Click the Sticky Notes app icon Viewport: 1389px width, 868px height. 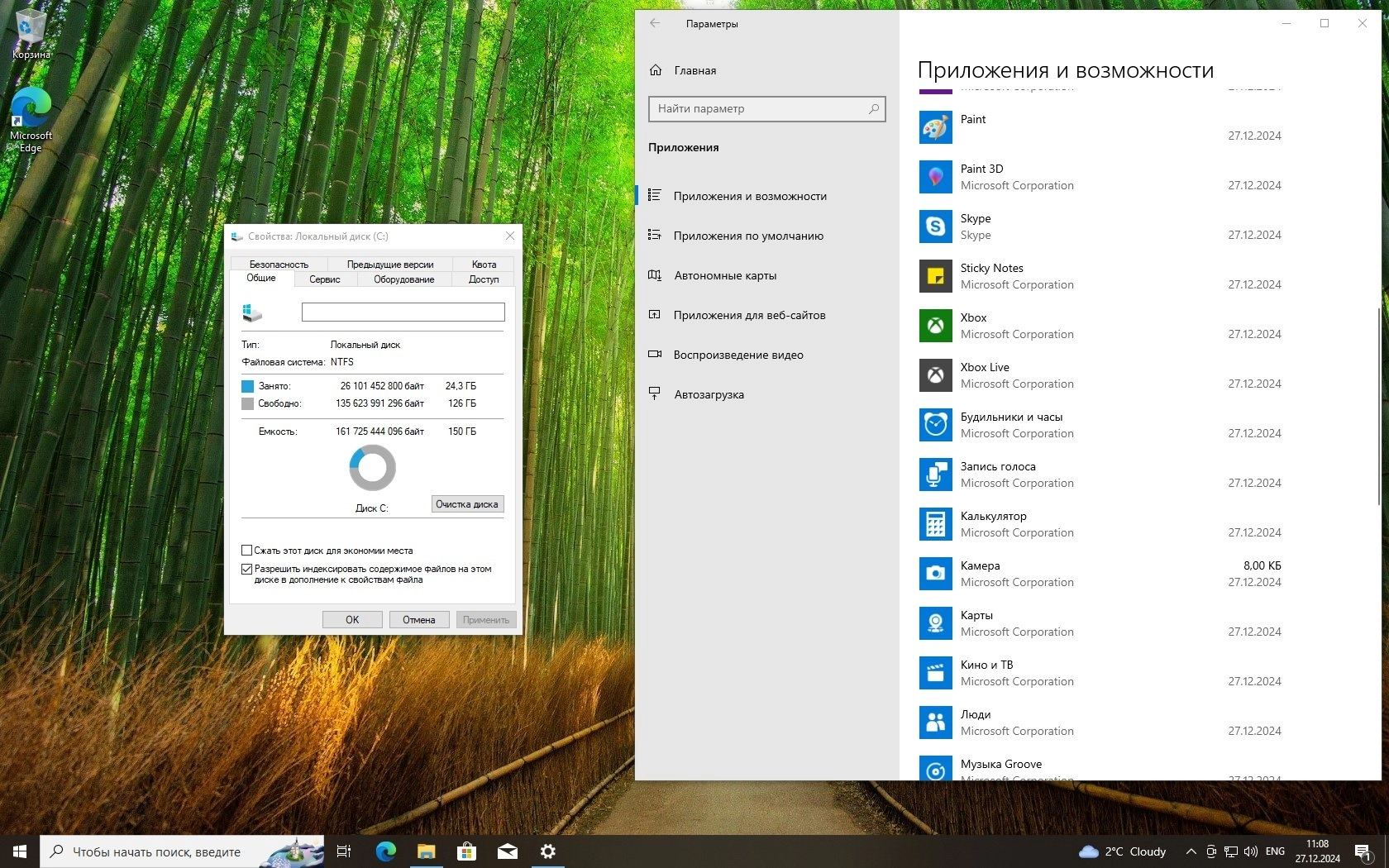point(935,276)
